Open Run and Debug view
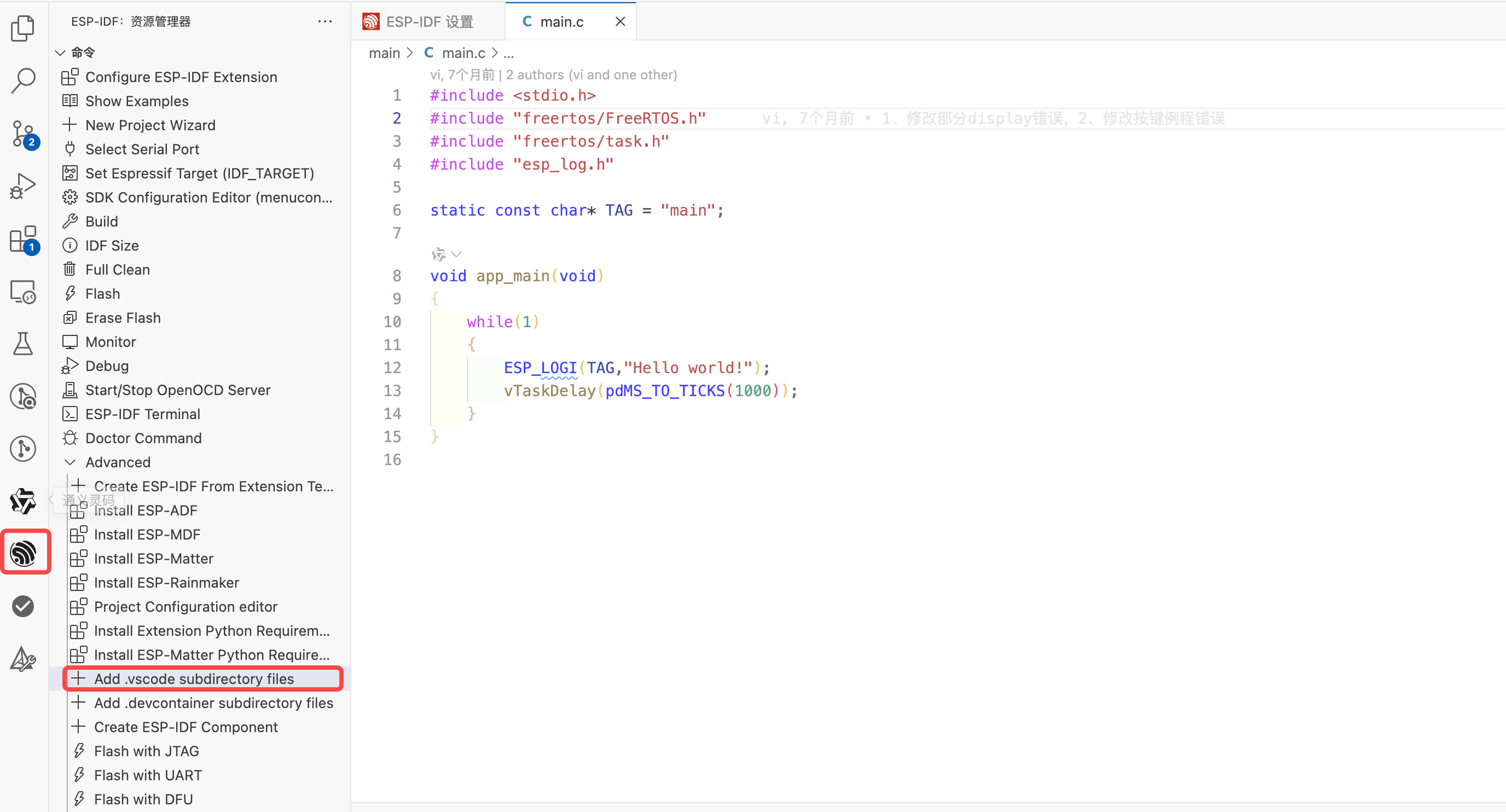Screen dimensions: 1506x812 pos(23,186)
